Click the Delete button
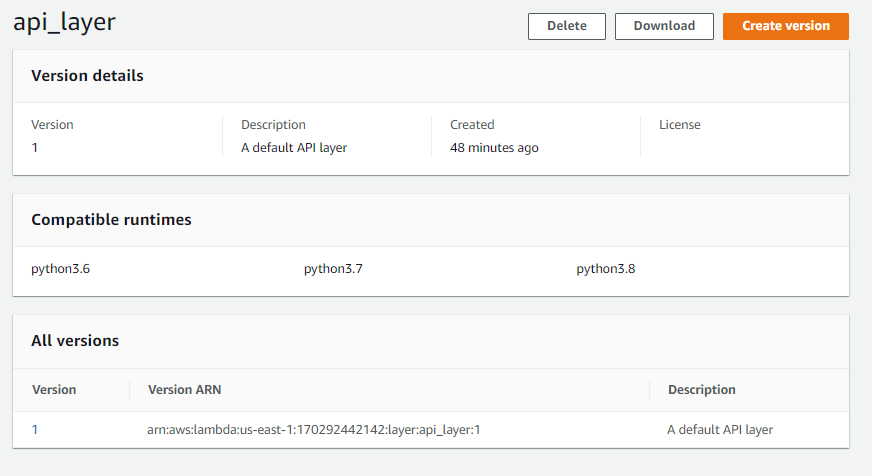This screenshot has height=476, width=872. (x=567, y=26)
